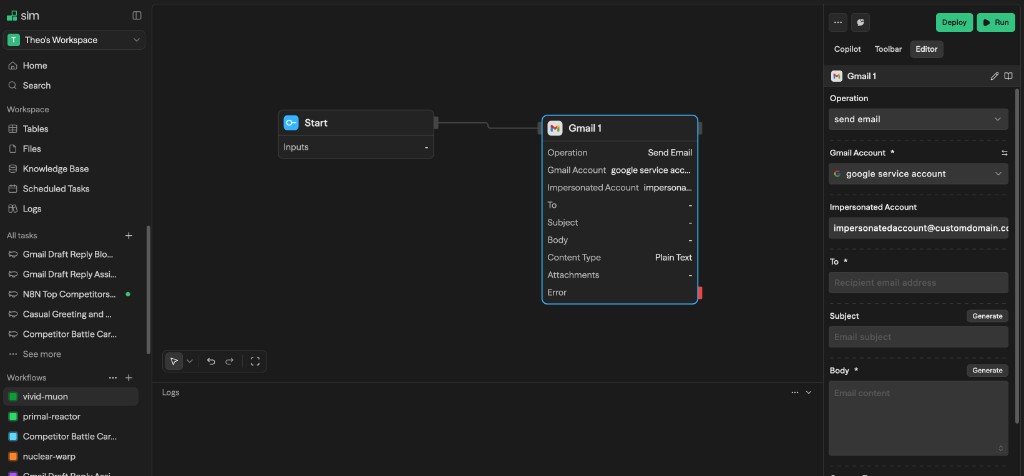Click editor panel vertical scrollbar
The height and width of the screenshot is (476, 1024).
(x=1016, y=256)
